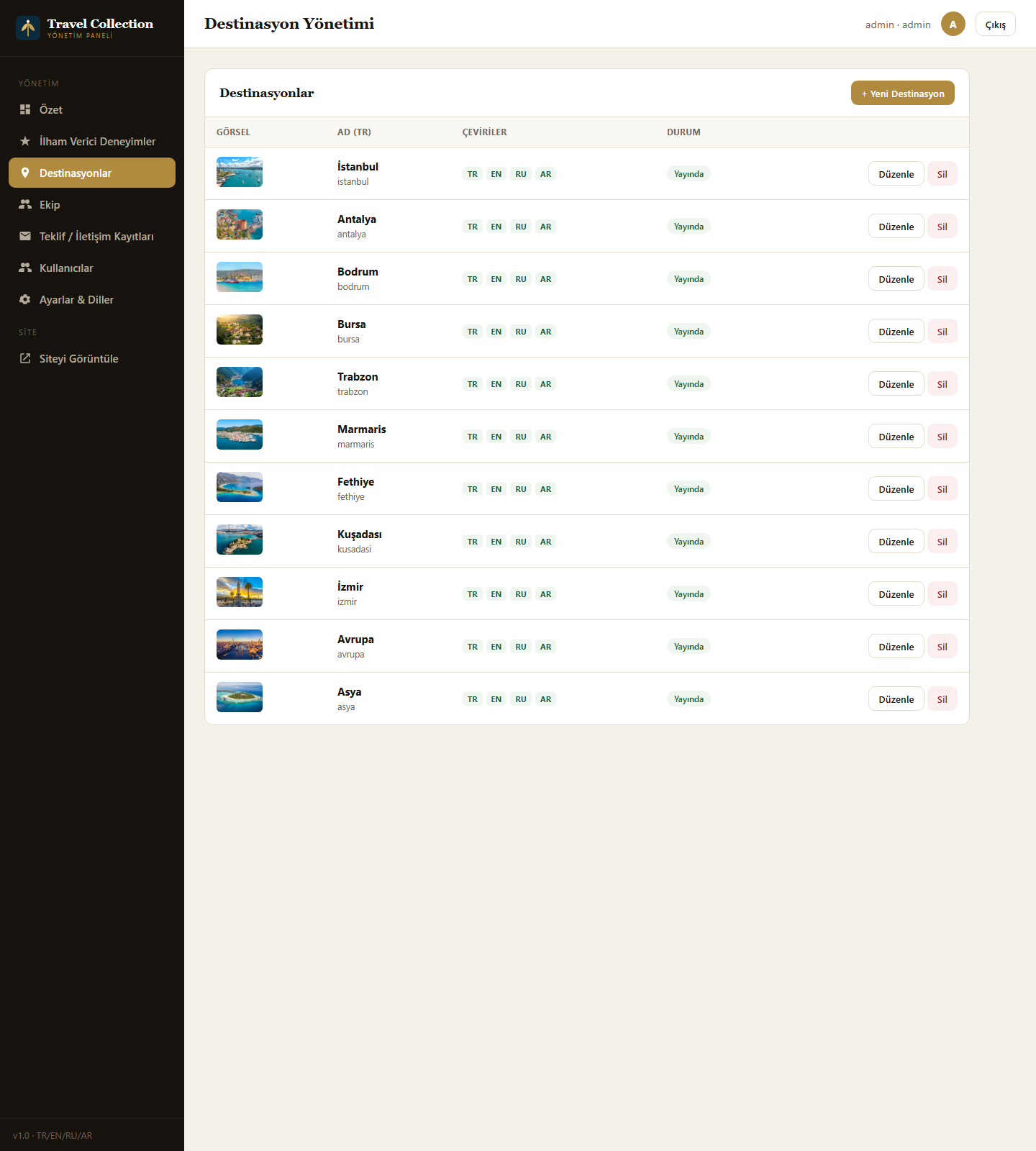
Task: Edit the Avrupa destination
Action: tap(896, 646)
